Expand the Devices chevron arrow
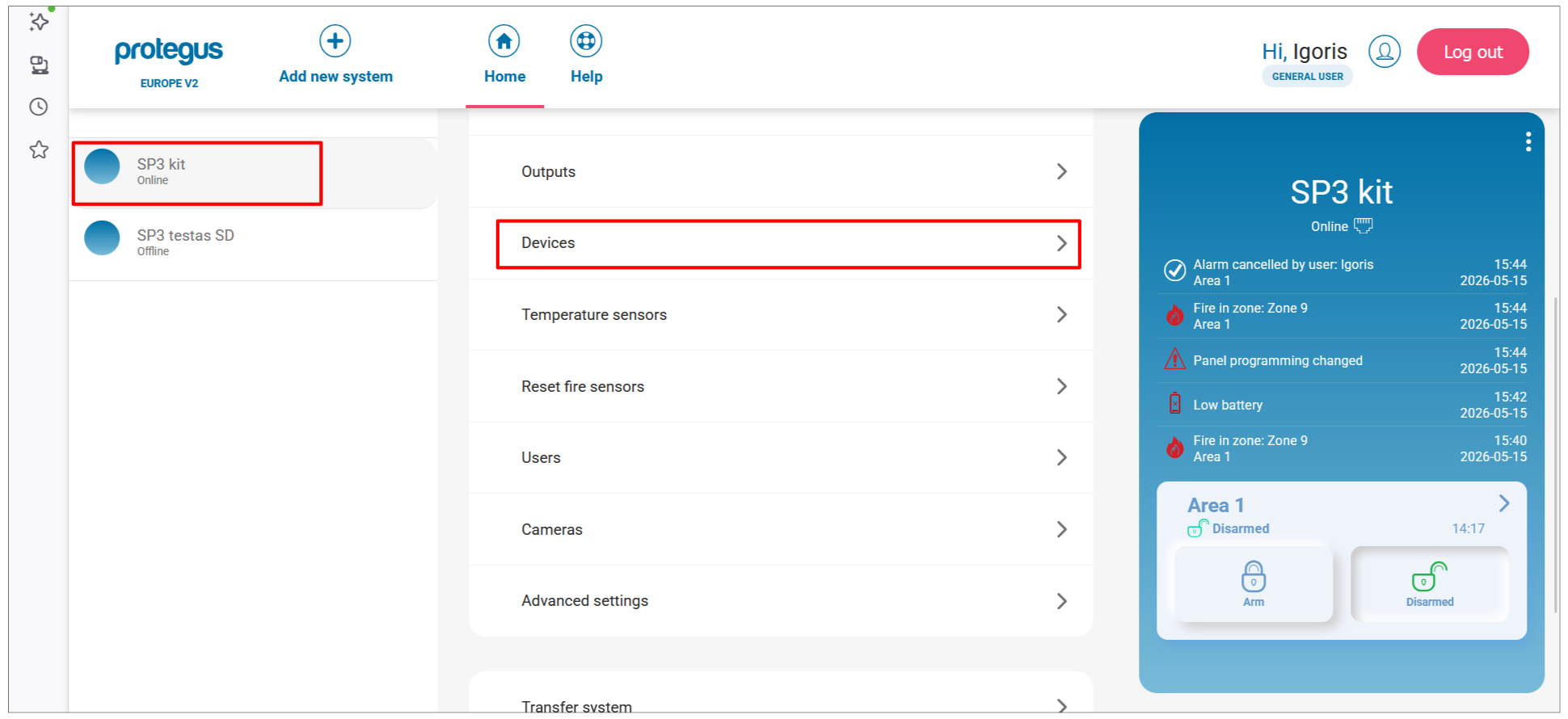 click(x=1062, y=243)
